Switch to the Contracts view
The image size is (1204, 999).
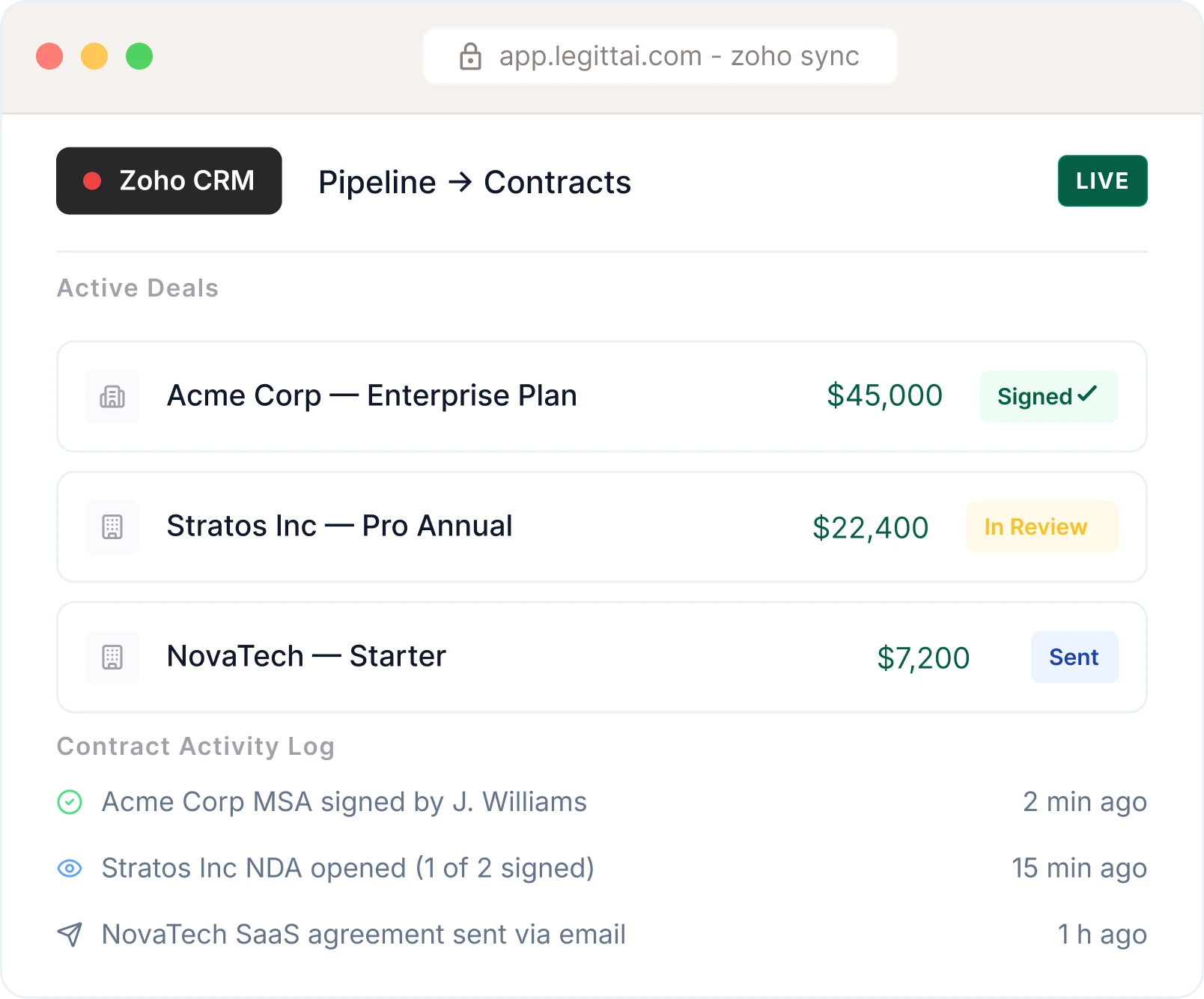coord(558,181)
